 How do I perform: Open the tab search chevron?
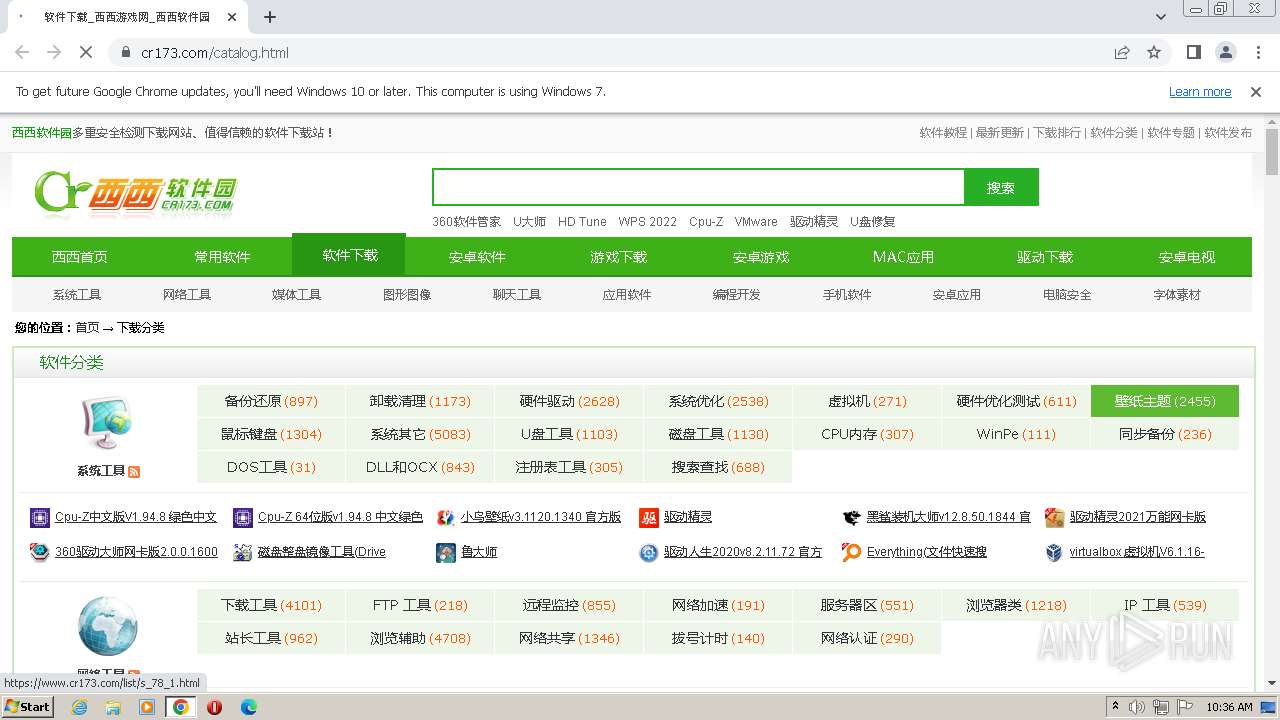click(1160, 17)
